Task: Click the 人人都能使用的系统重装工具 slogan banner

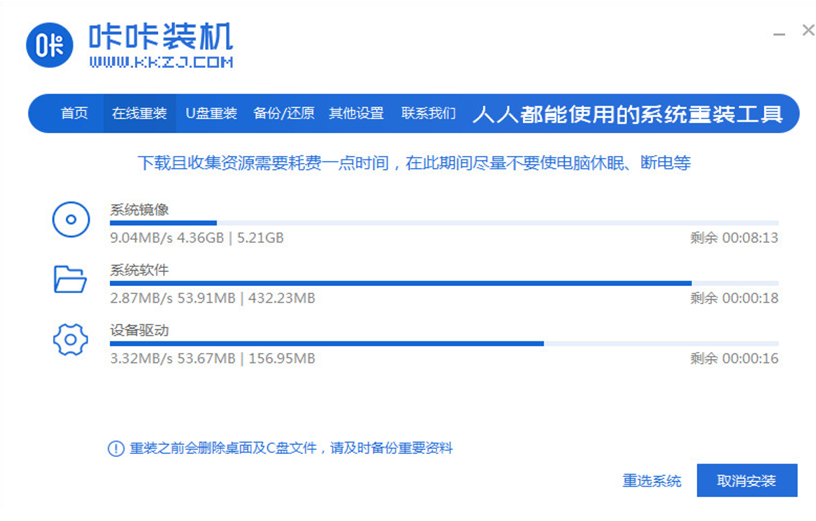Action: tap(627, 114)
